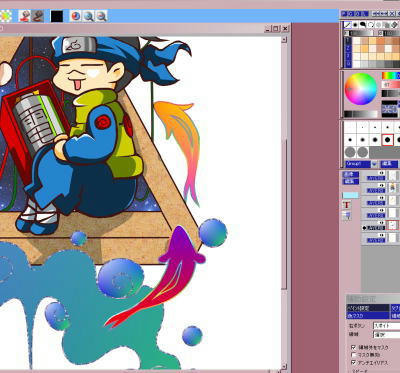Switch to the 色マスク tab

(368, 315)
